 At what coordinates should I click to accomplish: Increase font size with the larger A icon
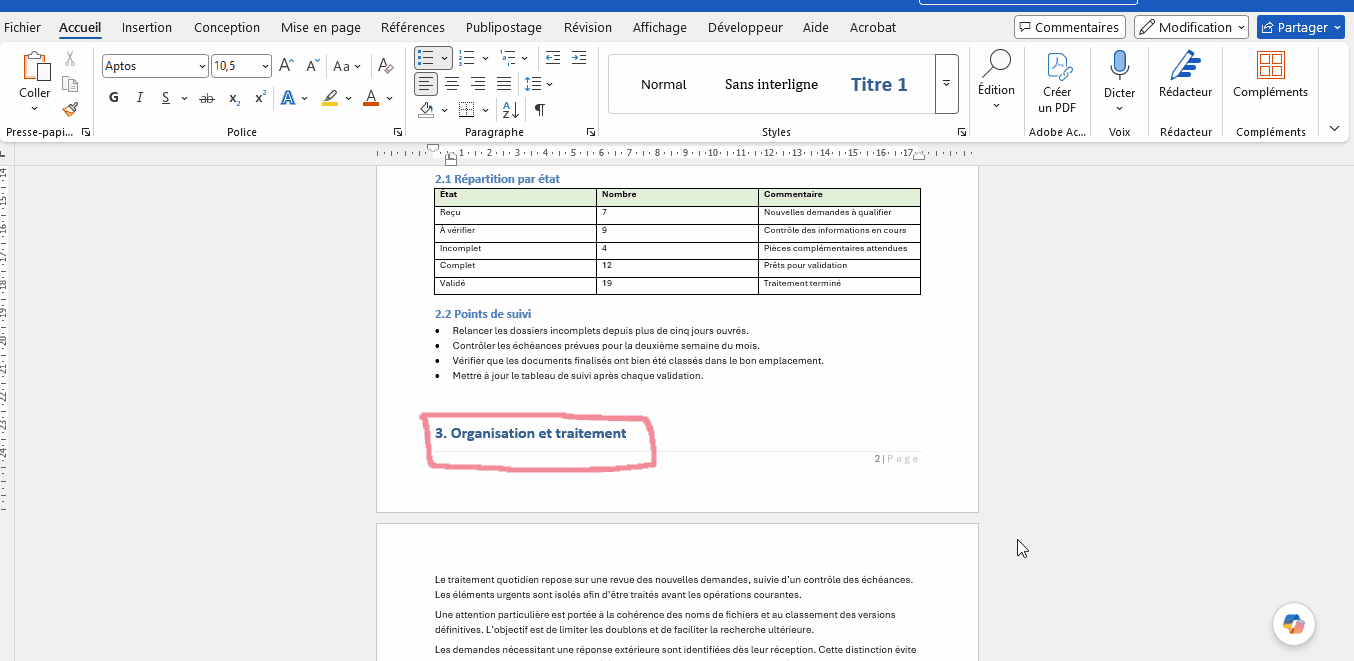click(x=286, y=66)
